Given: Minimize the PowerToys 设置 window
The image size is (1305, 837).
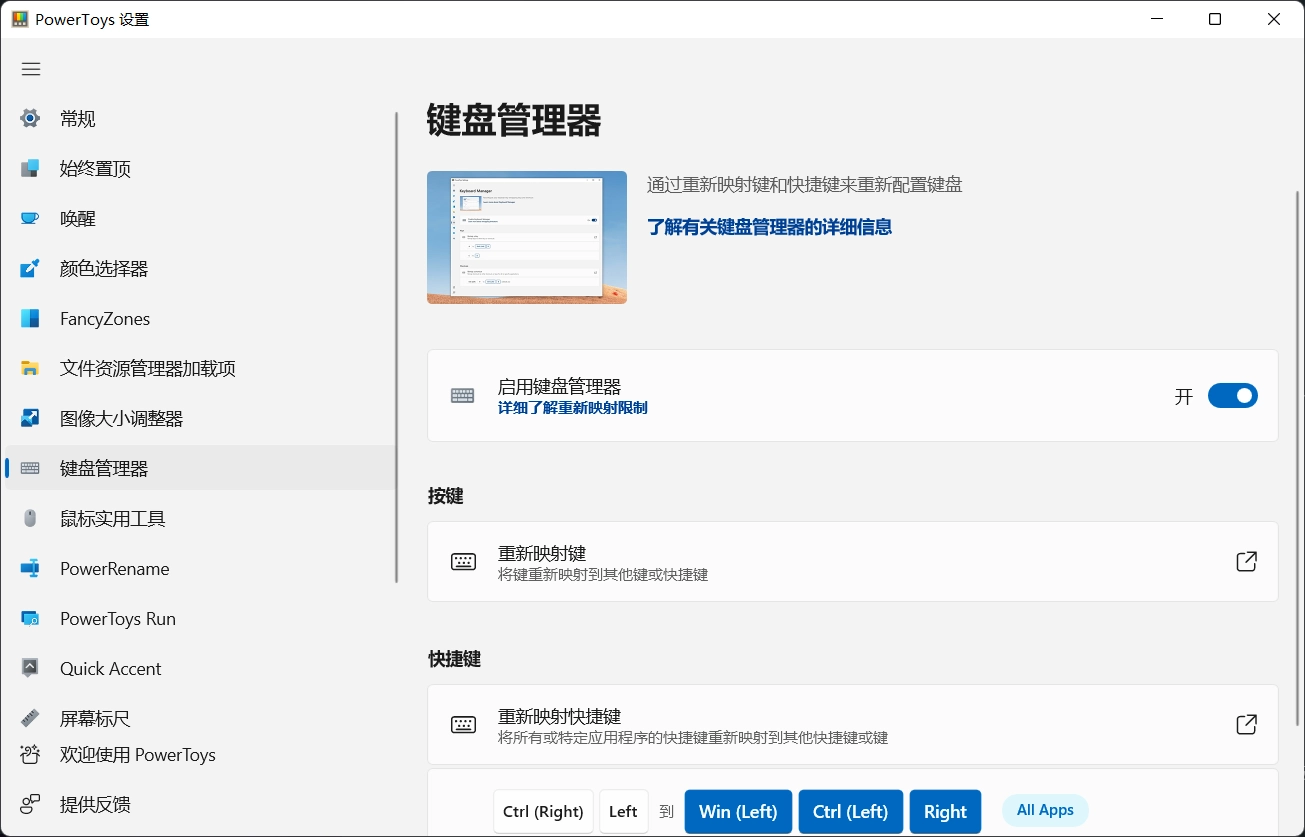Looking at the screenshot, I should (x=1156, y=19).
